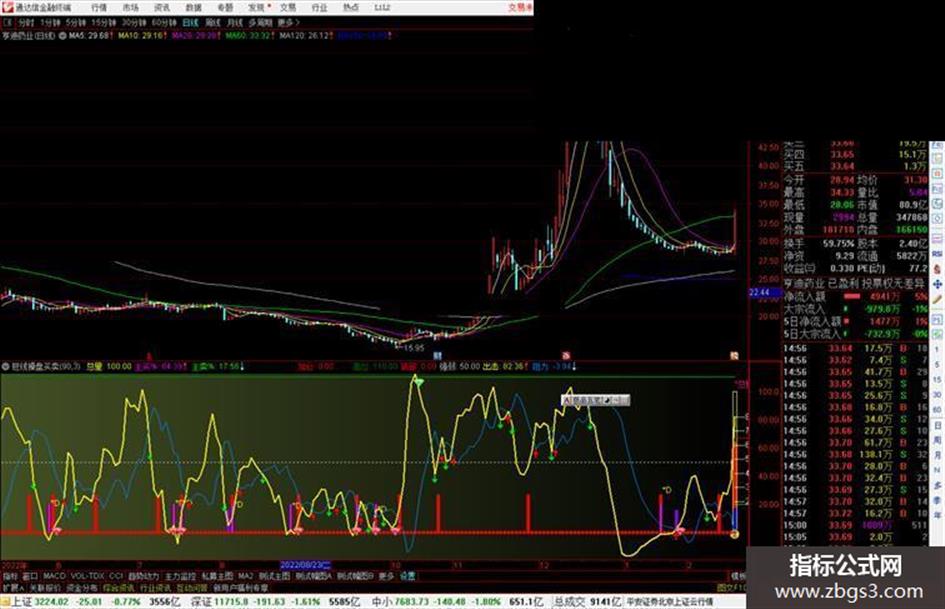Image resolution: width=945 pixels, height=609 pixels.
Task: Apply the MA2 indicator
Action: pos(246,576)
